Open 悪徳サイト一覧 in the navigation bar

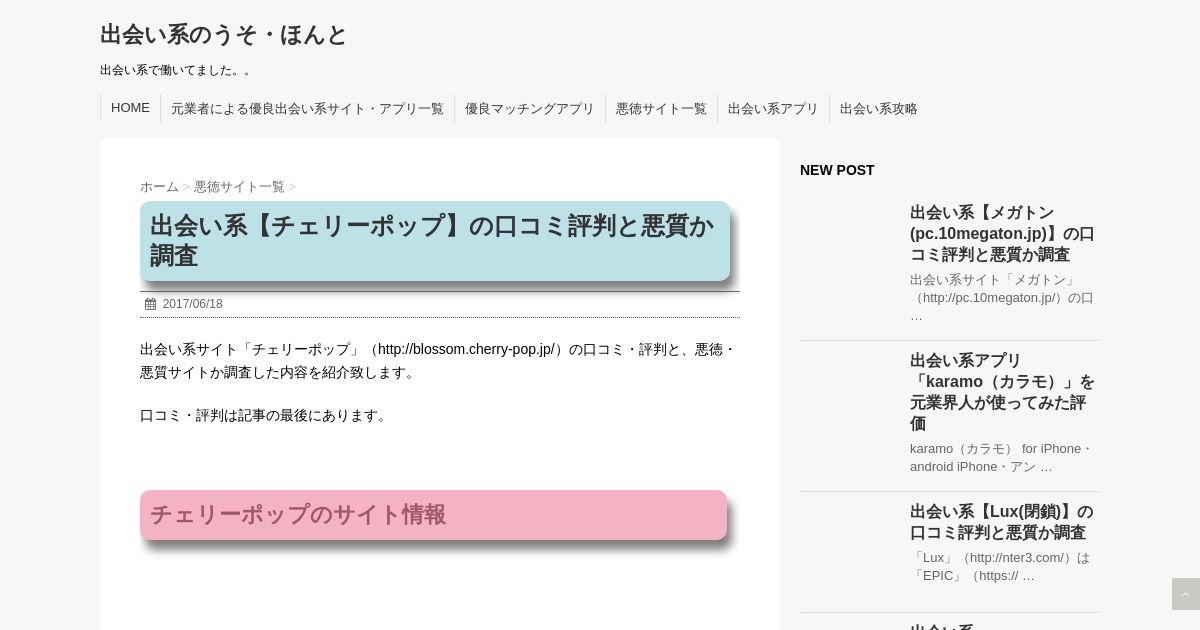(661, 109)
